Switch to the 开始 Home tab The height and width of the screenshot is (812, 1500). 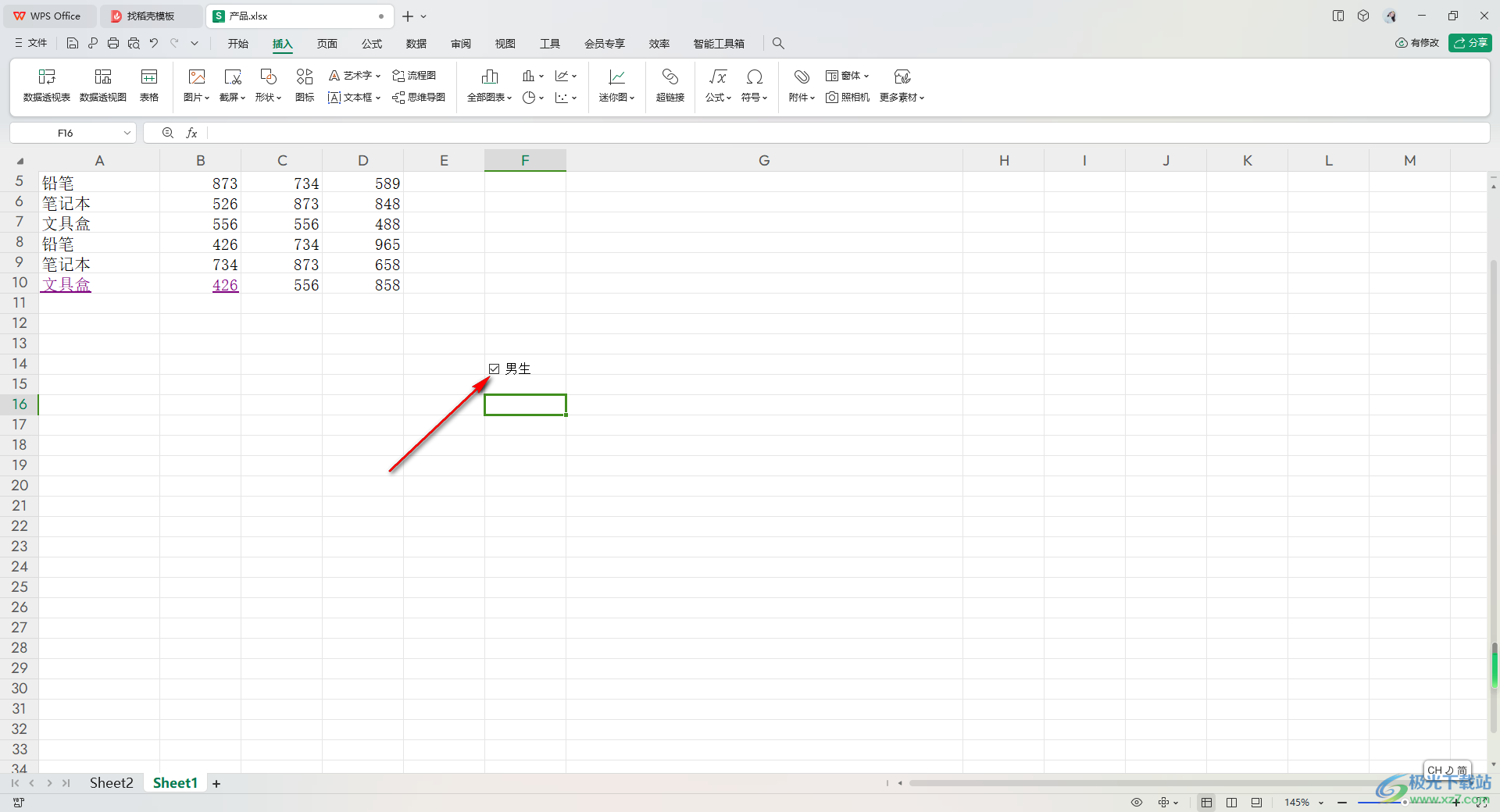click(x=238, y=44)
